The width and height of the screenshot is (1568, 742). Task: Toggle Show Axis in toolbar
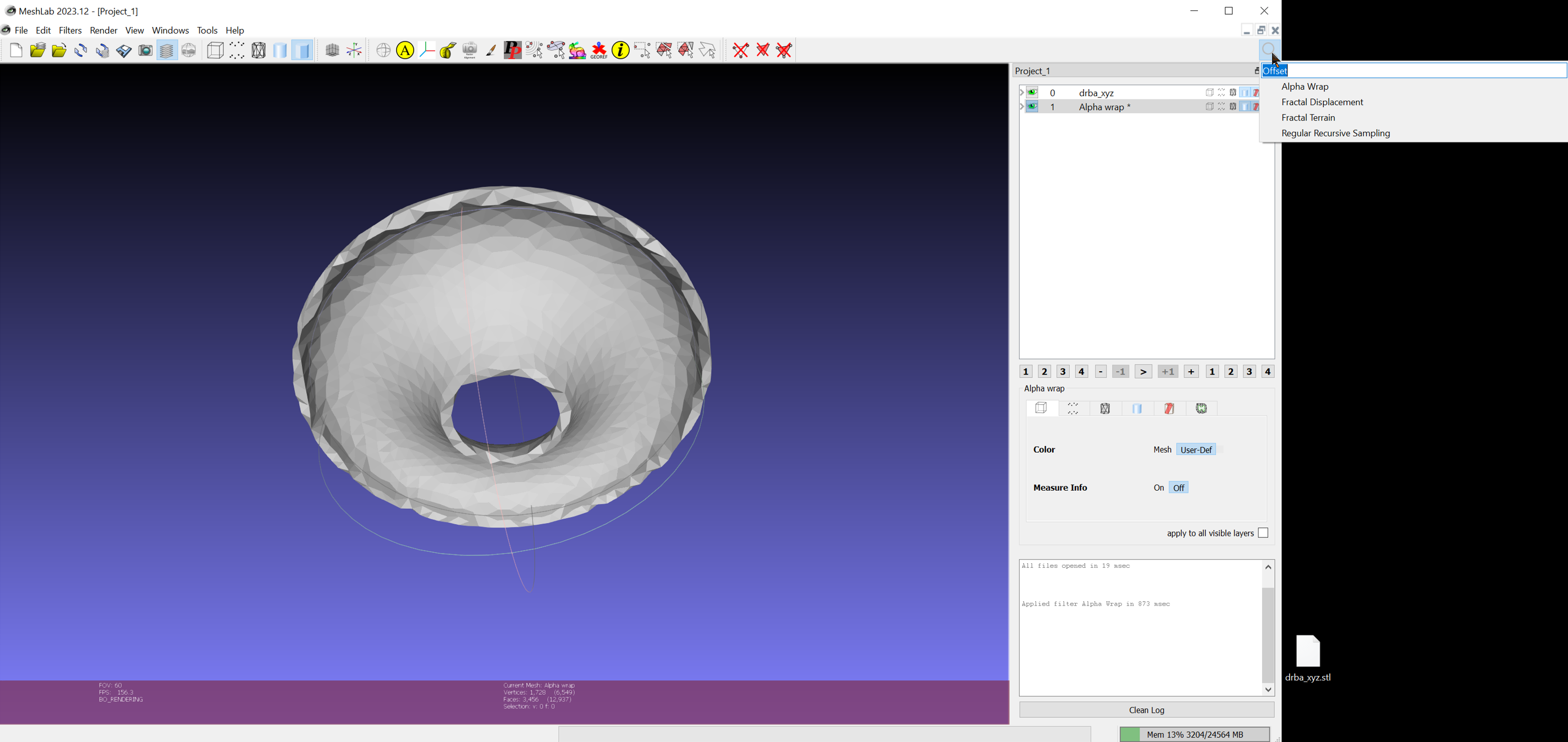coord(354,51)
